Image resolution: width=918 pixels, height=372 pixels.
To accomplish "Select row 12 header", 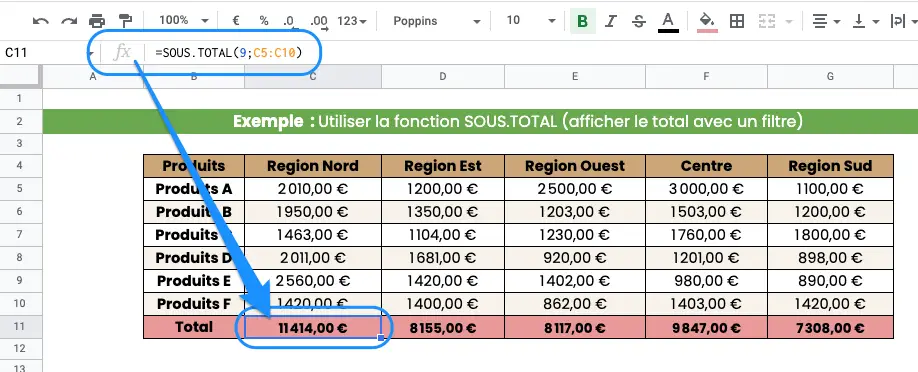I will (20, 349).
